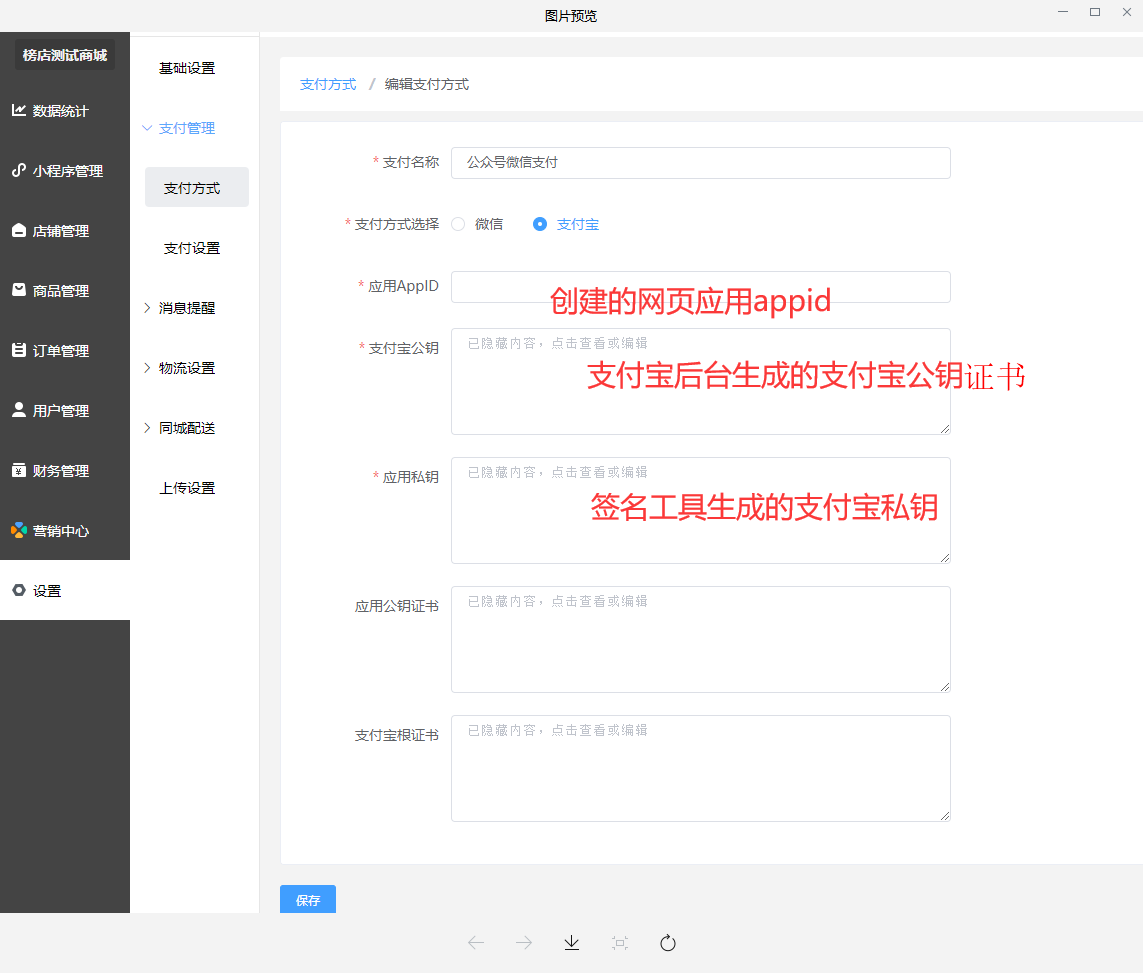
Task: Click the marketing center colorful icon
Action: tap(19, 530)
